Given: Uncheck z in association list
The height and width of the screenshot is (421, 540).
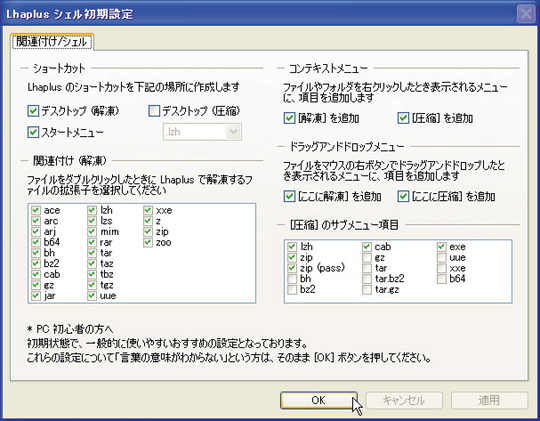Looking at the screenshot, I should (148, 221).
